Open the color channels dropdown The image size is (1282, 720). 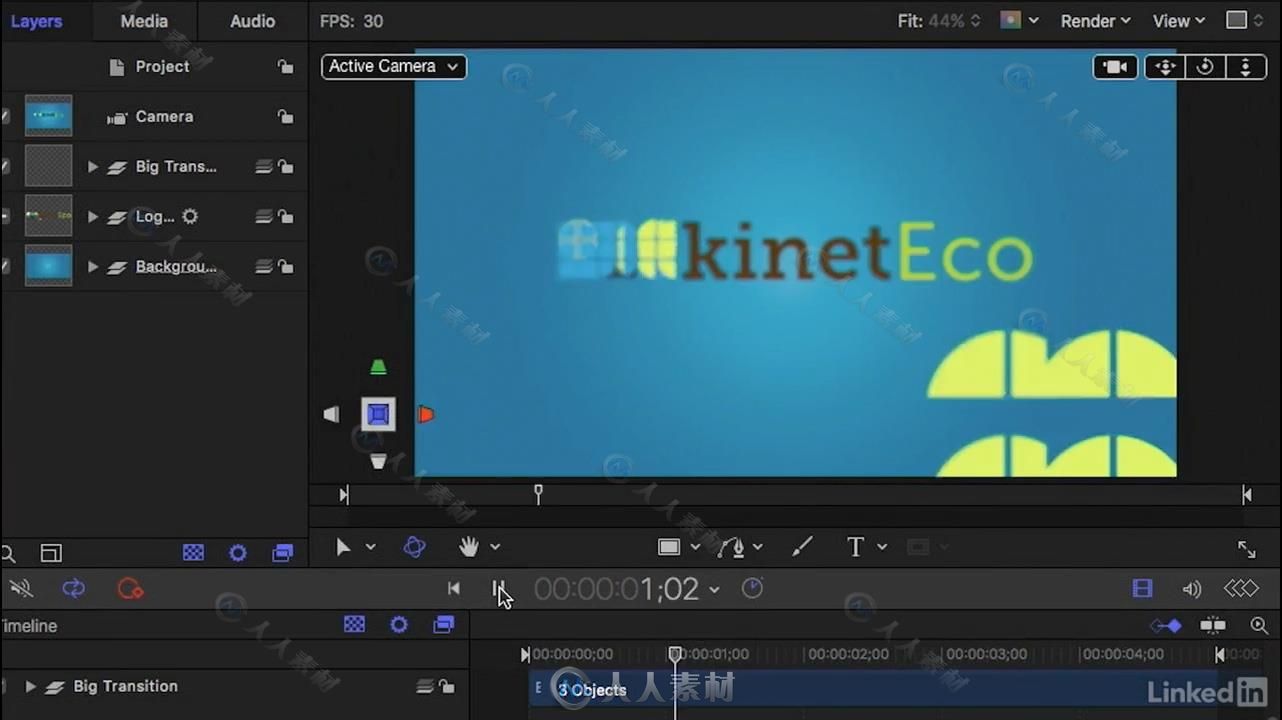coord(1020,21)
